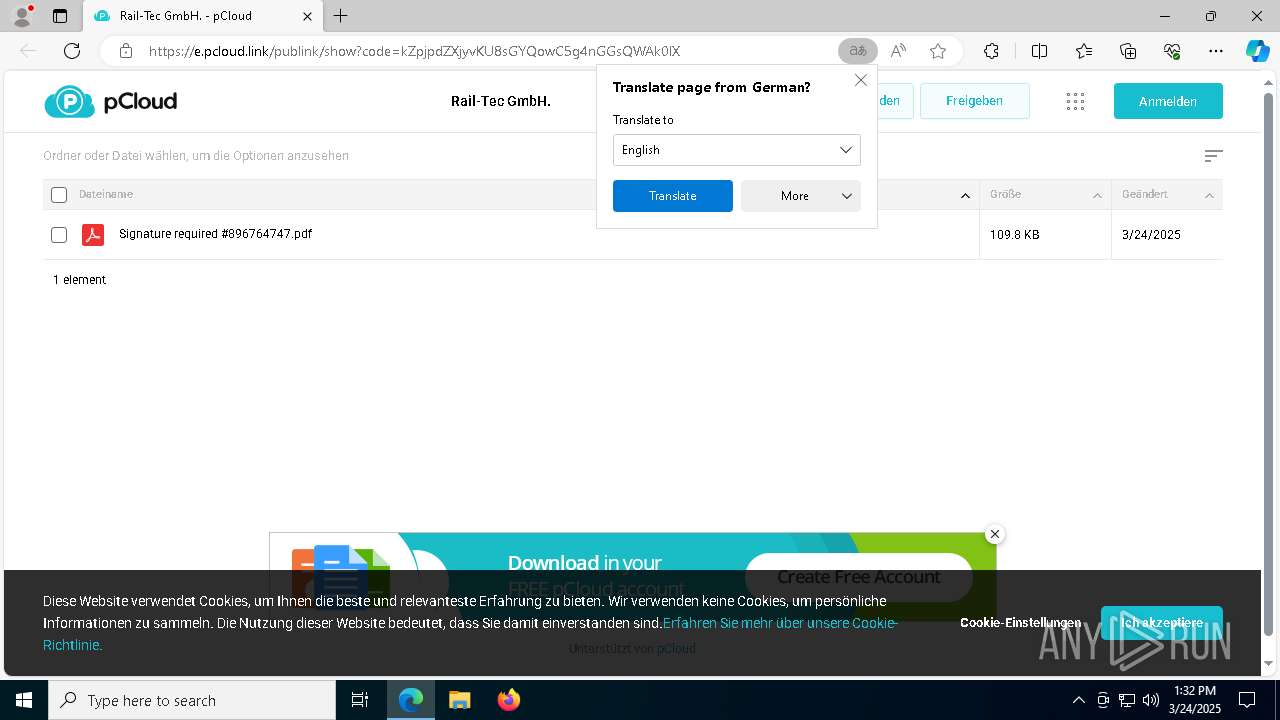Refresh the current page
The image size is (1280, 720).
(72, 51)
